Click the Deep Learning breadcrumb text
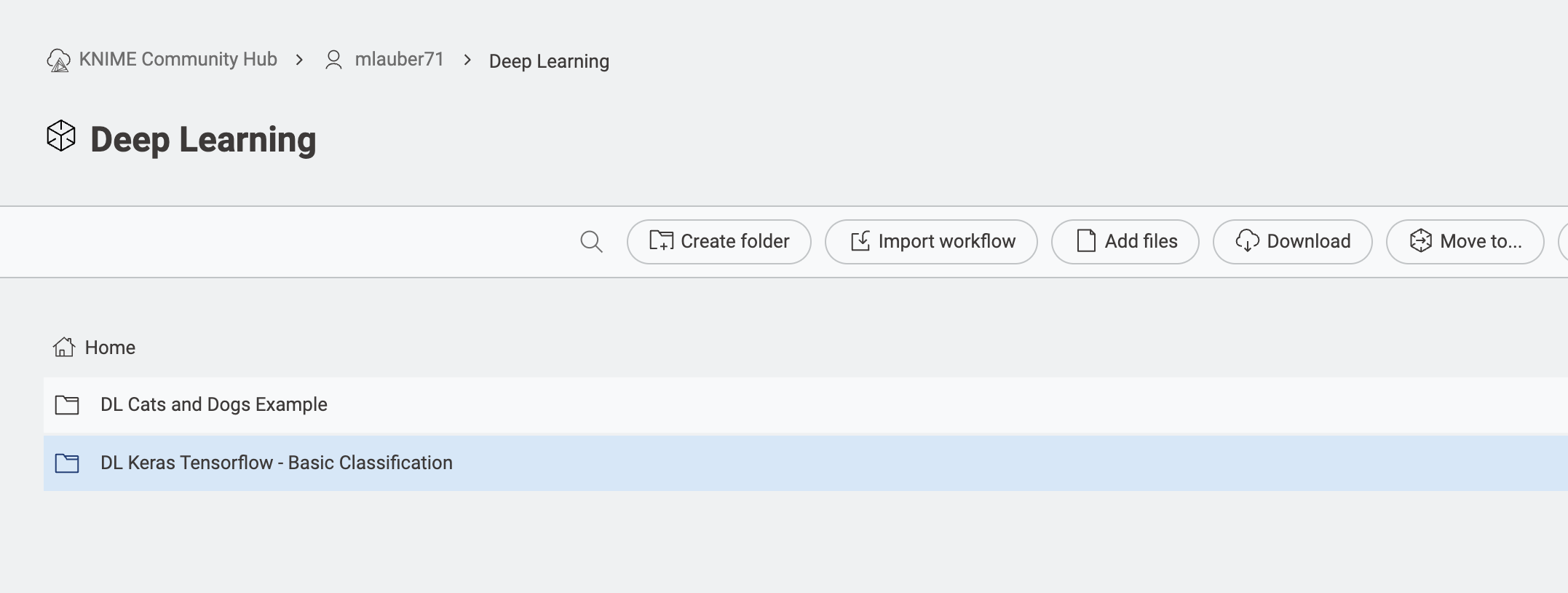Screen dimensions: 1568x593 click(x=549, y=61)
